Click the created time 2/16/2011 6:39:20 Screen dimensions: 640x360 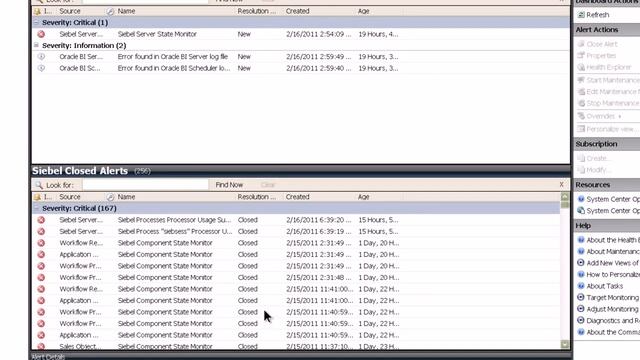[x=318, y=220]
